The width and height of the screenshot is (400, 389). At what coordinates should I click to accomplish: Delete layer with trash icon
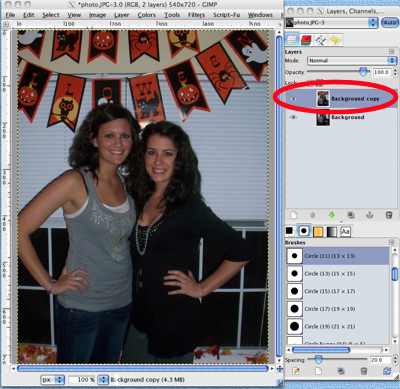[x=389, y=215]
